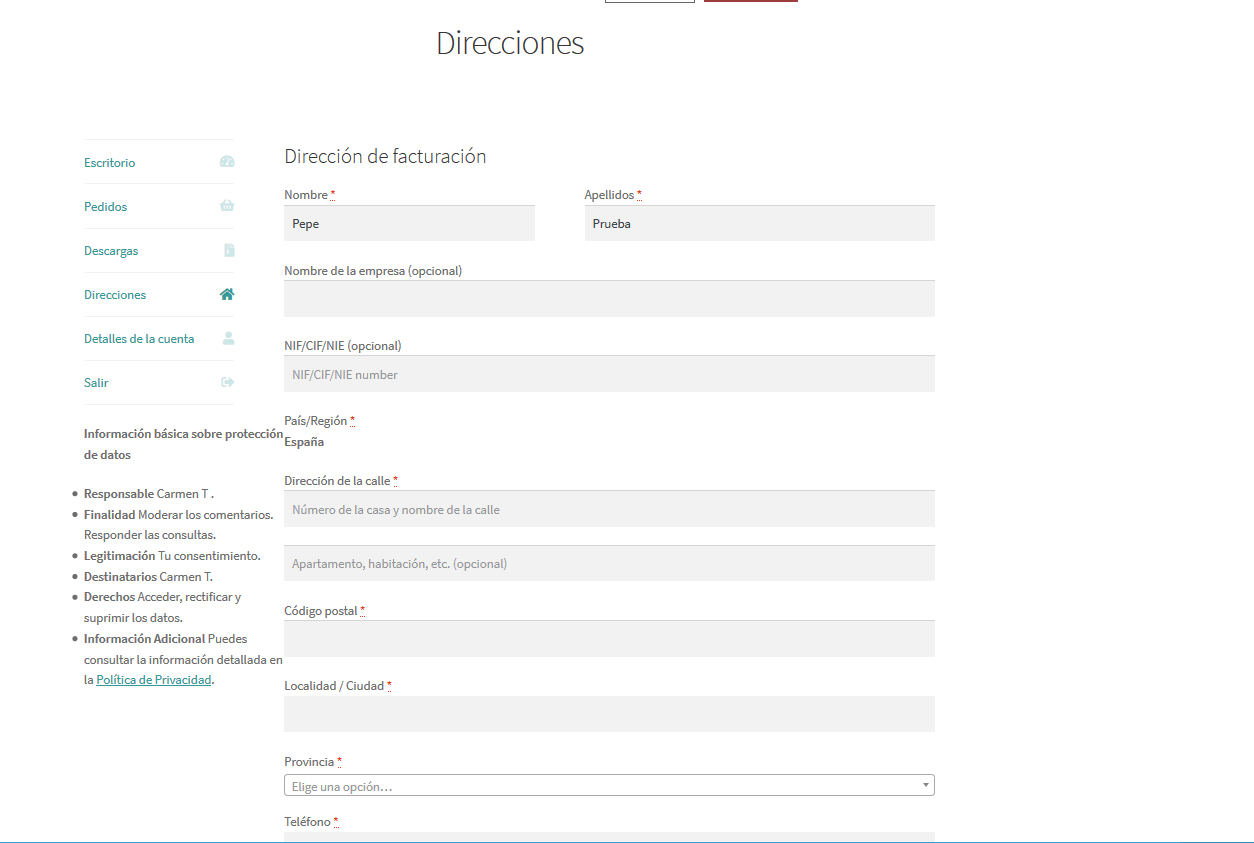Focus the Nombre field containing Pepe
This screenshot has width=1254, height=843.
[409, 223]
